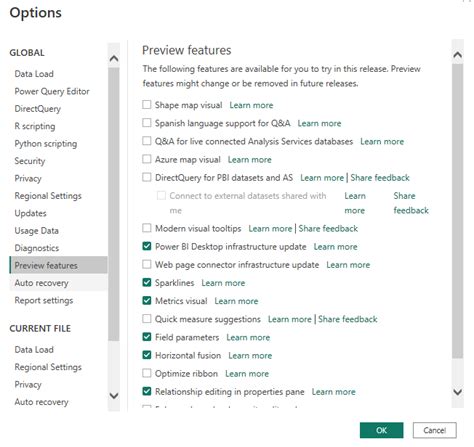Go to the Python scripting settings
Screen dimensions: 474x447
point(46,144)
